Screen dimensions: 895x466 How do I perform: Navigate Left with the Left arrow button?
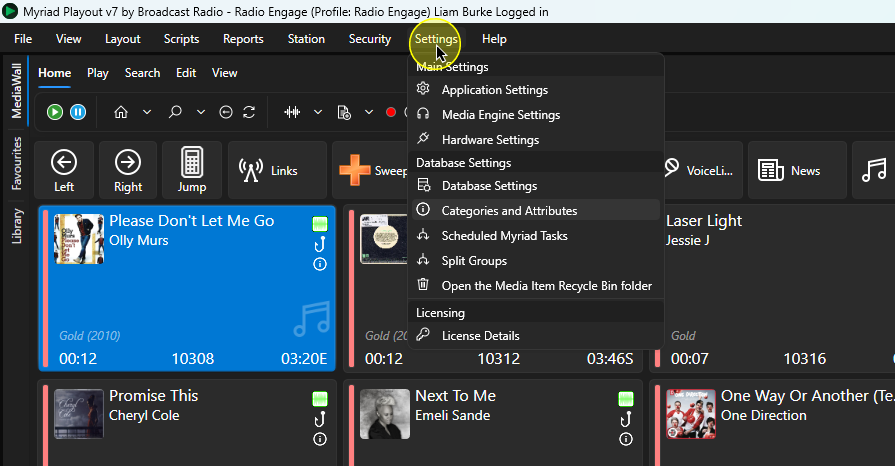pos(64,170)
